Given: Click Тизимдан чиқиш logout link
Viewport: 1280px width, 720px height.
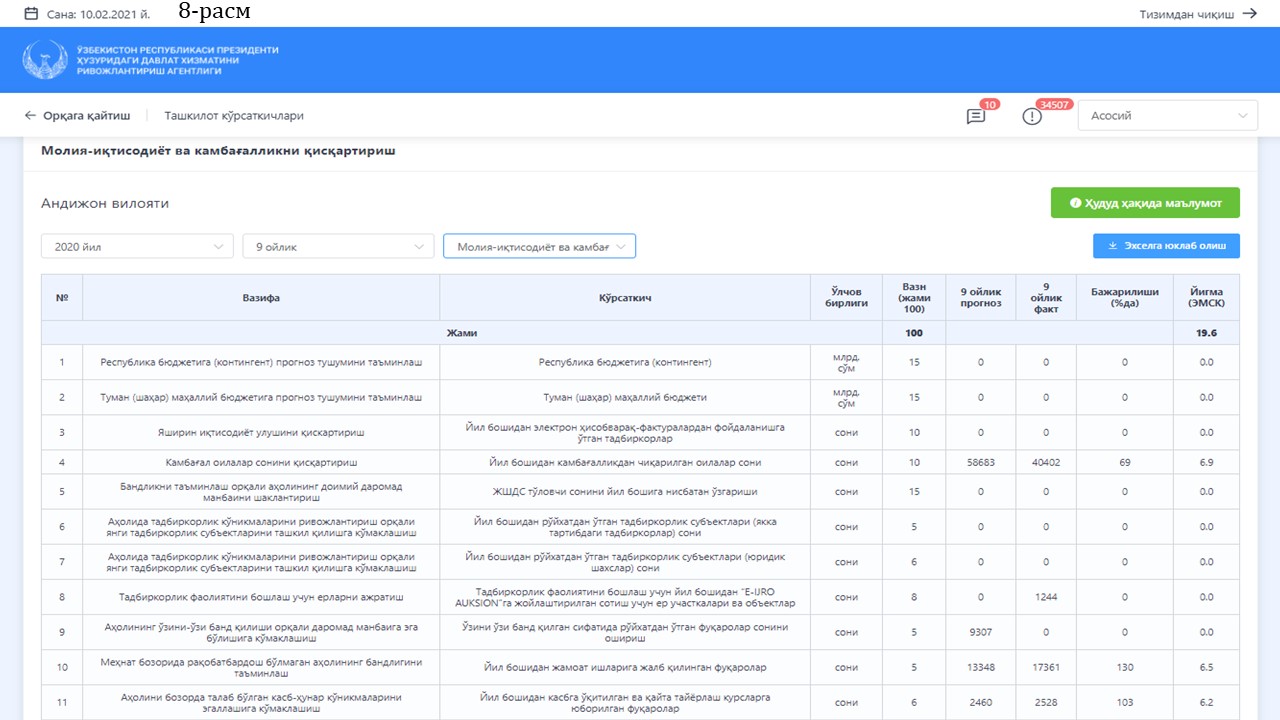Looking at the screenshot, I should click(1186, 14).
